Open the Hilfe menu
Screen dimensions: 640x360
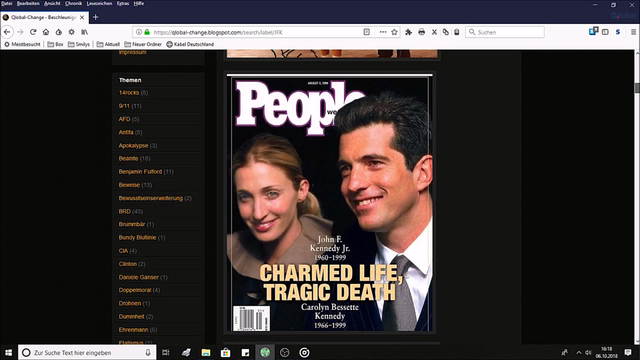tap(139, 3)
